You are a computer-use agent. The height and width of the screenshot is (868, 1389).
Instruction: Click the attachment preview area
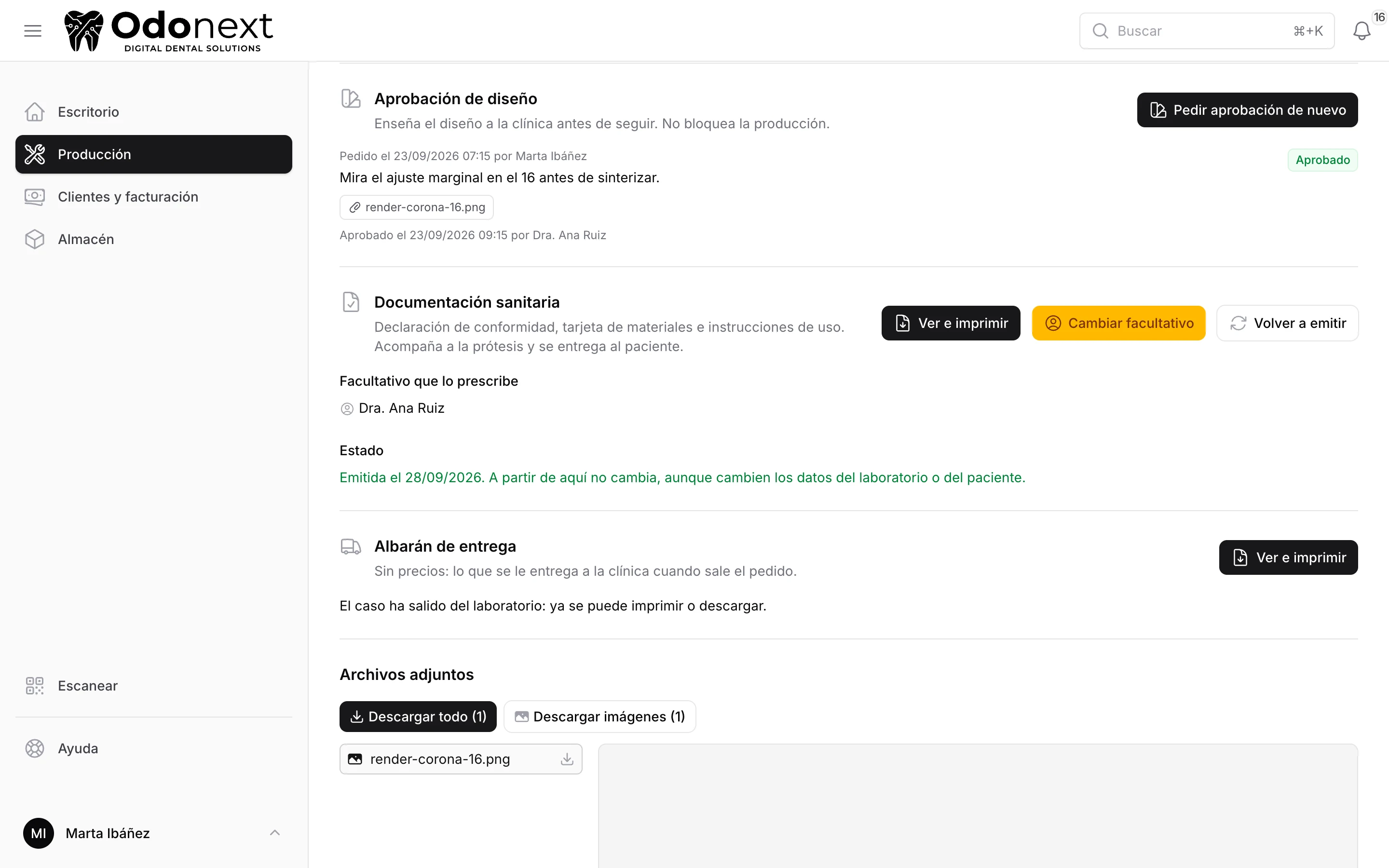978,806
